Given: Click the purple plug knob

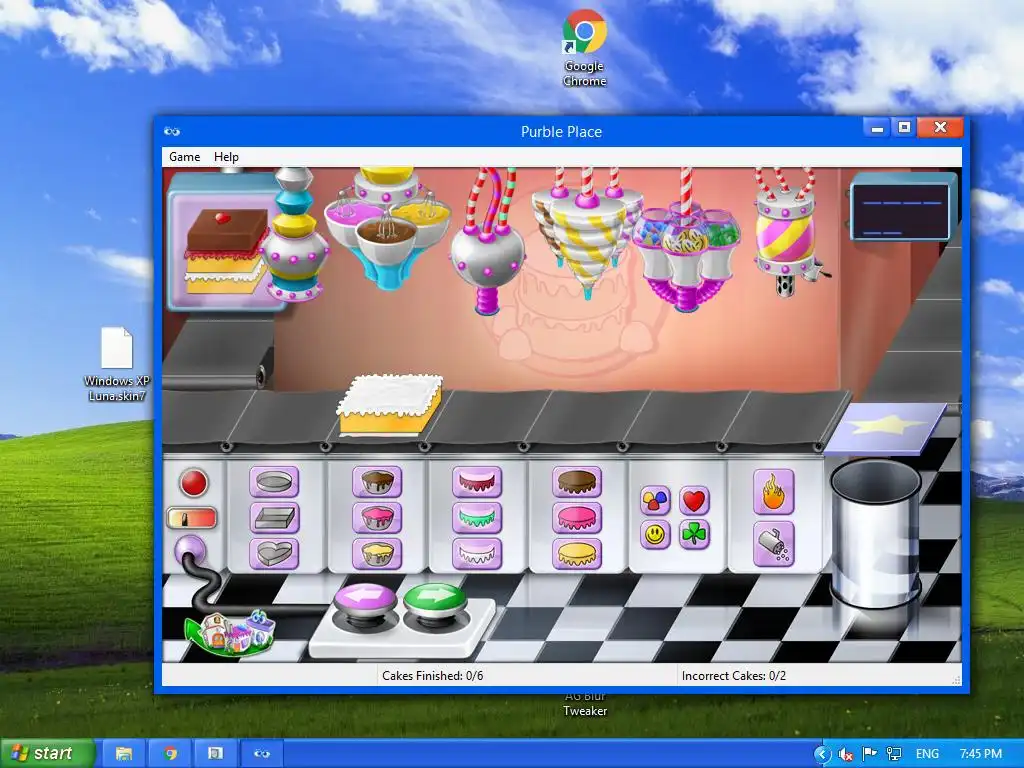Looking at the screenshot, I should click(191, 550).
